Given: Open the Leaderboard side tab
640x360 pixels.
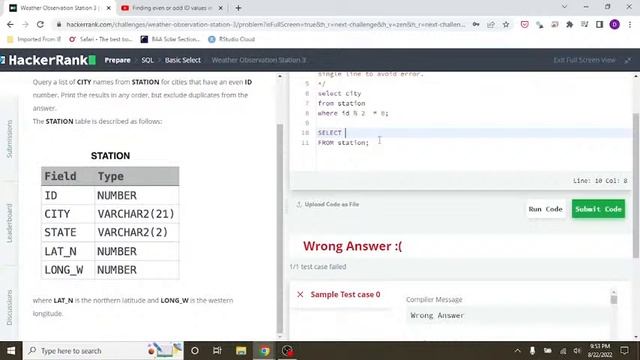Looking at the screenshot, I should point(9,223).
